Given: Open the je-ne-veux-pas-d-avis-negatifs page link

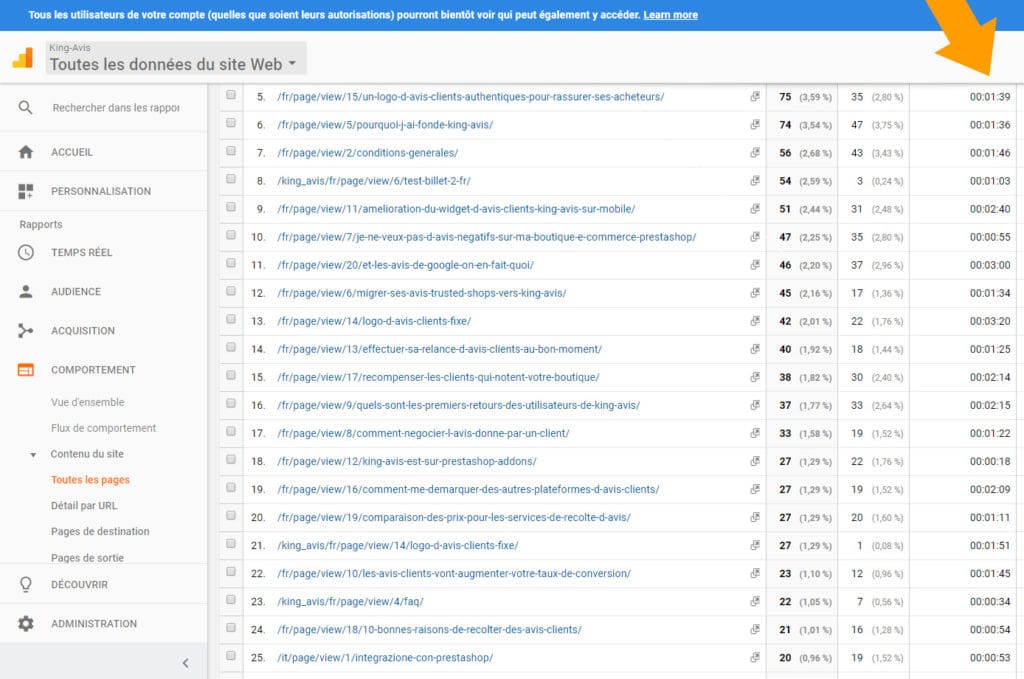Looking at the screenshot, I should (x=487, y=237).
